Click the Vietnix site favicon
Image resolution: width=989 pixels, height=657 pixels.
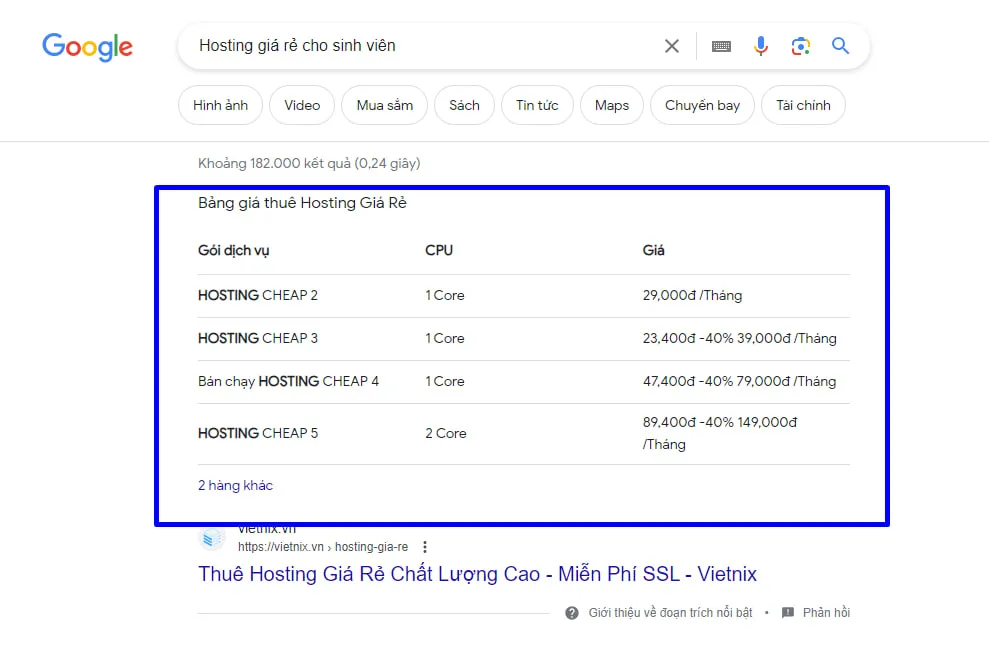coord(211,537)
